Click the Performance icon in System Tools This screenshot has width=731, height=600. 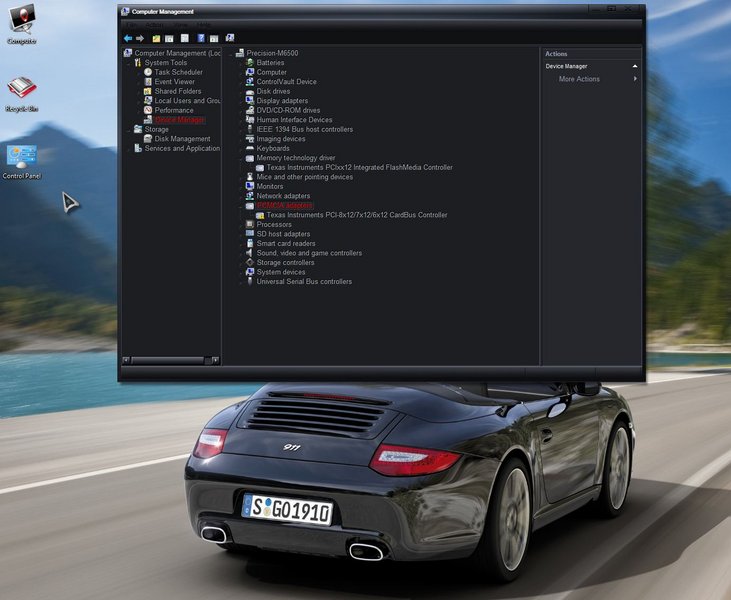tap(148, 110)
